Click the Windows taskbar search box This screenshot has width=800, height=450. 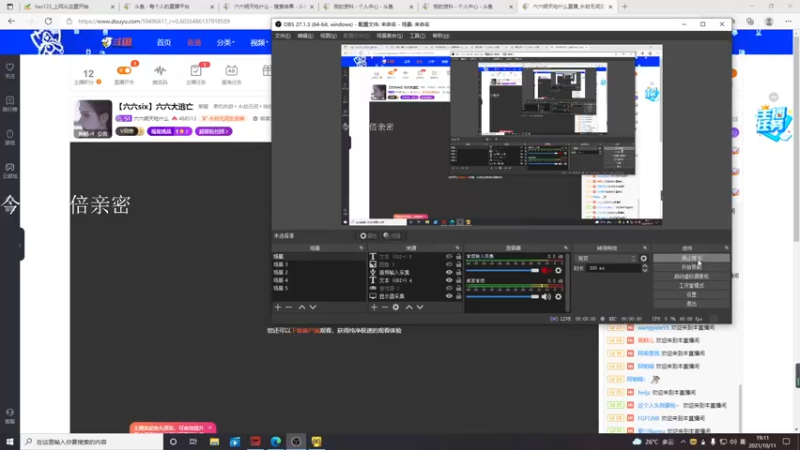tap(92, 441)
